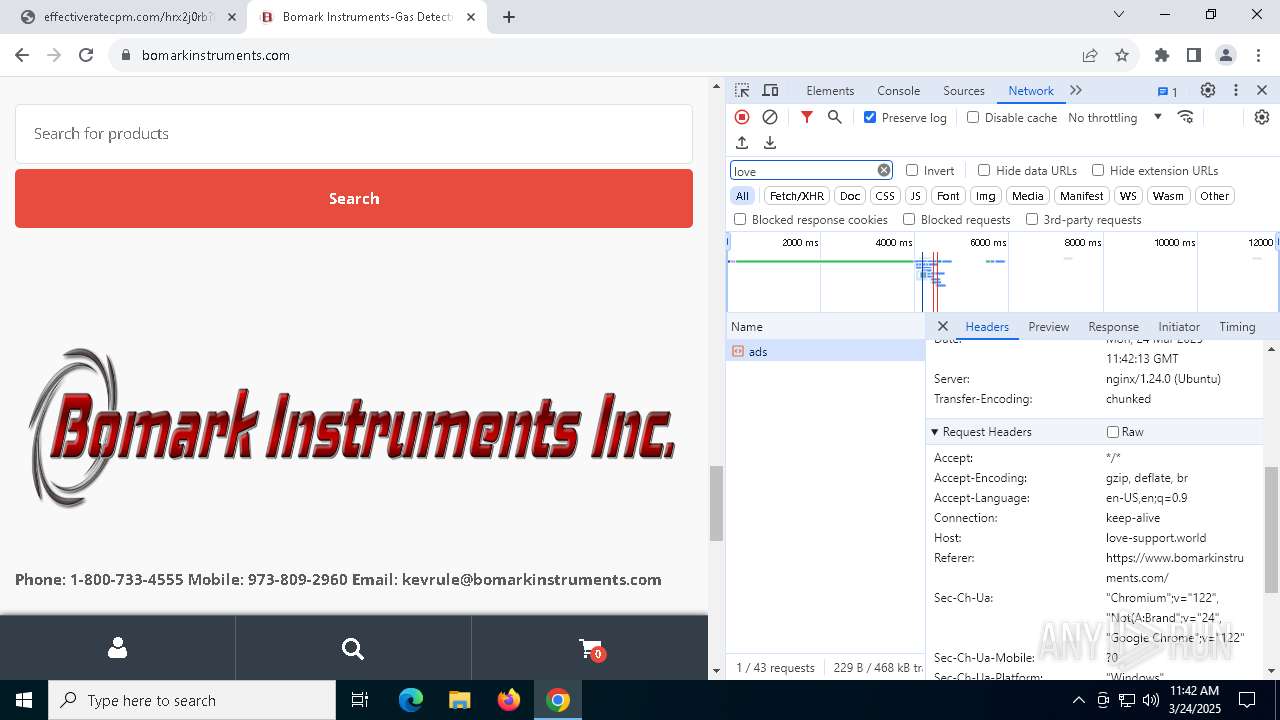The height and width of the screenshot is (720, 1280).
Task: Open DevTools settings gear
Action: (x=1208, y=90)
